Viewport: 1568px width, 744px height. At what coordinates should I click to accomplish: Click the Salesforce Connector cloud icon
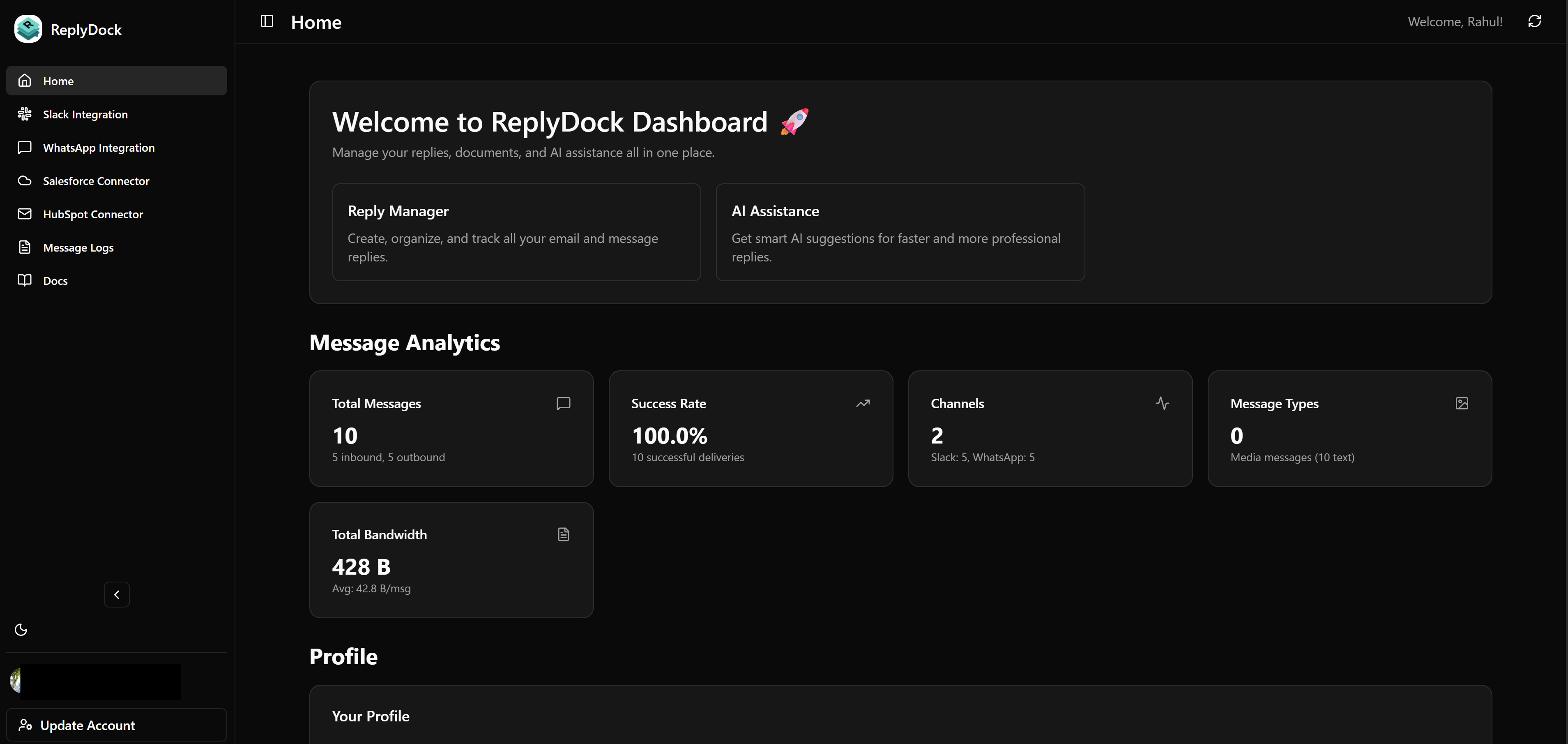pyautogui.click(x=24, y=181)
